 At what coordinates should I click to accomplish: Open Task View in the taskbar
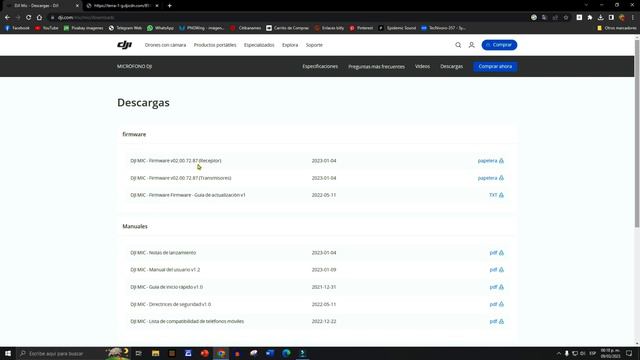pos(139,353)
